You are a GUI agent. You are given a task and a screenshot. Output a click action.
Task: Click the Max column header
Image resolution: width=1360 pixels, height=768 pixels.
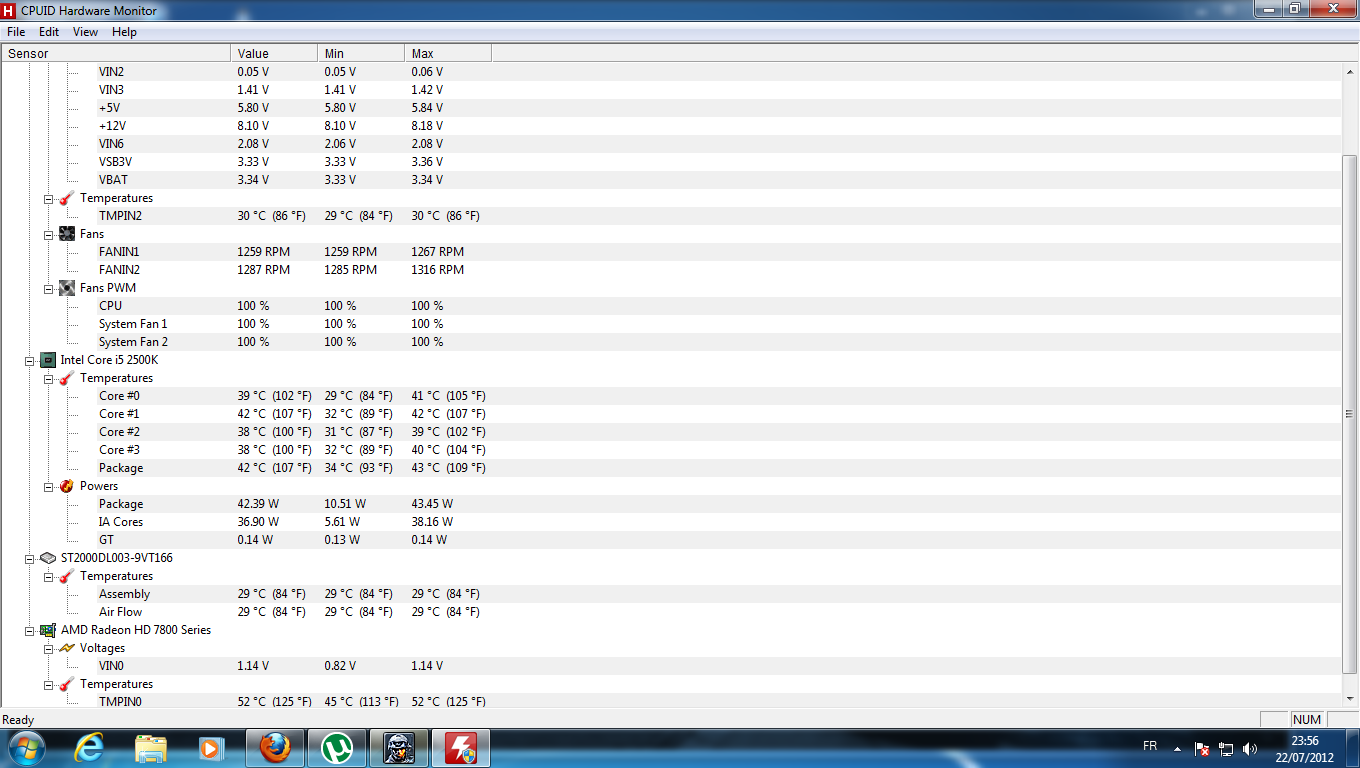pos(447,53)
